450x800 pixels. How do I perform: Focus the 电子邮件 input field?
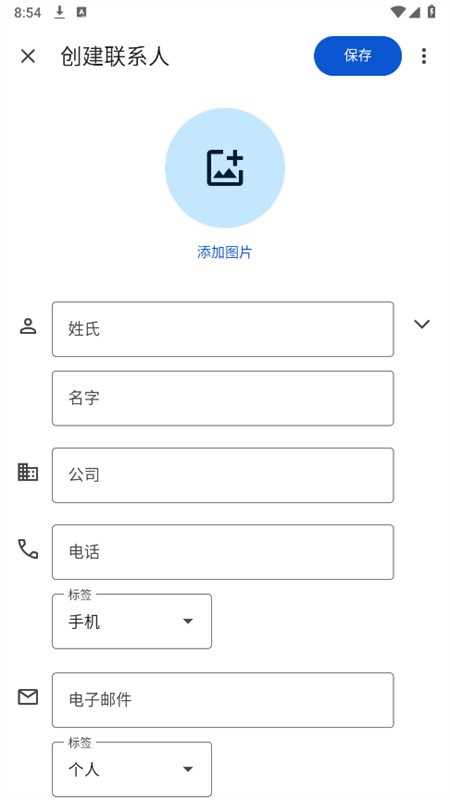[223, 700]
